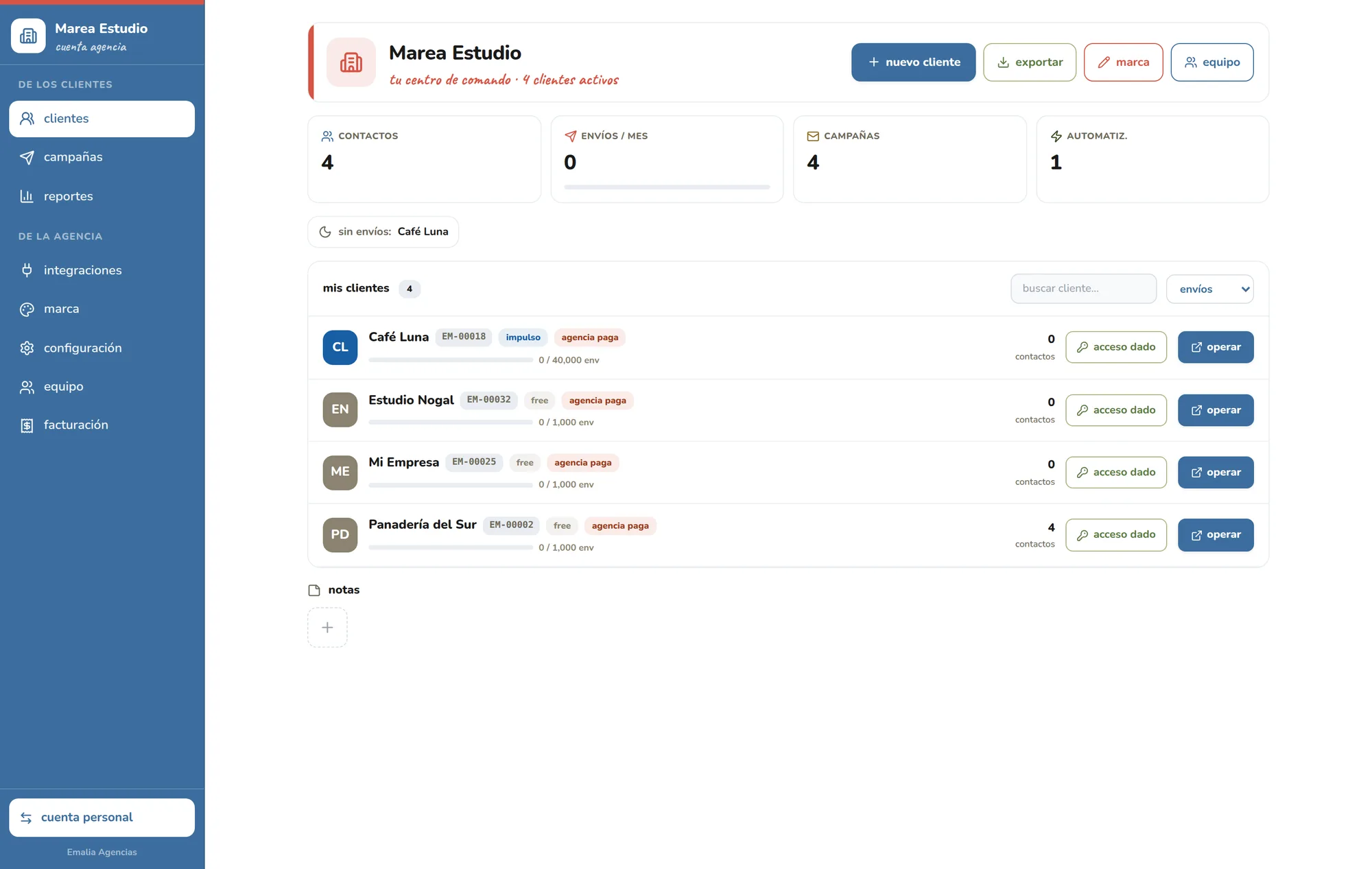Image resolution: width=1372 pixels, height=869 pixels.
Task: Click Café Luna in sin envíos chip
Action: click(423, 232)
